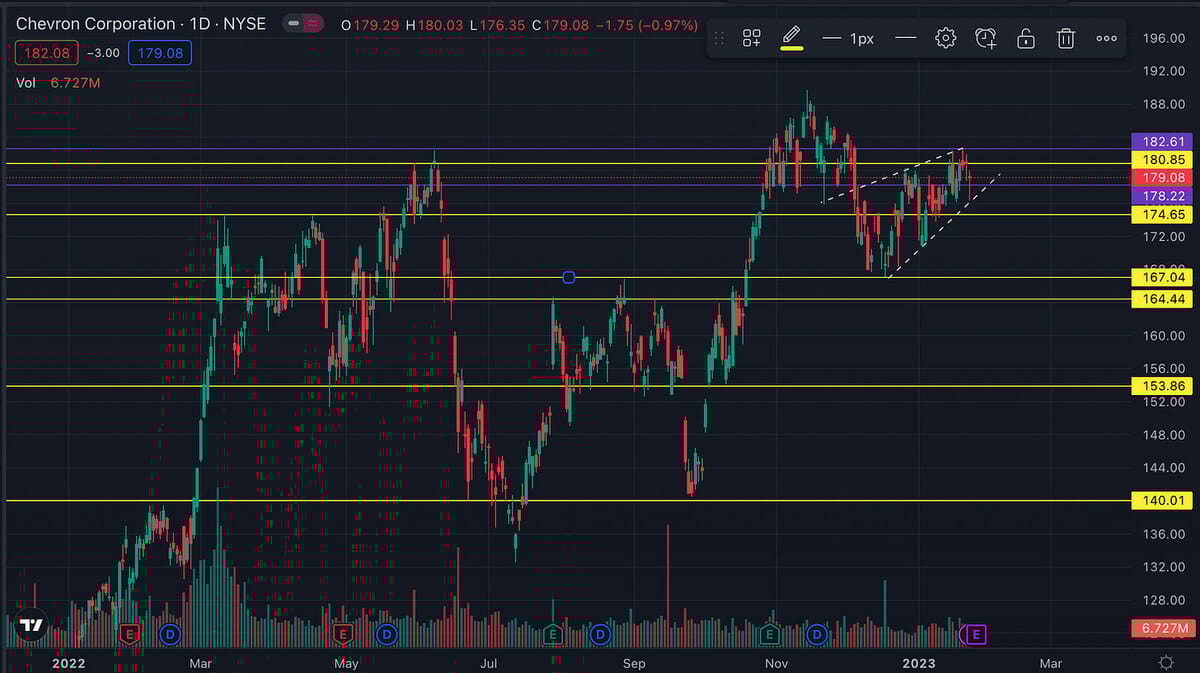Image resolution: width=1200 pixels, height=673 pixels.
Task: Click the Sep label on the time axis
Action: pos(635,662)
